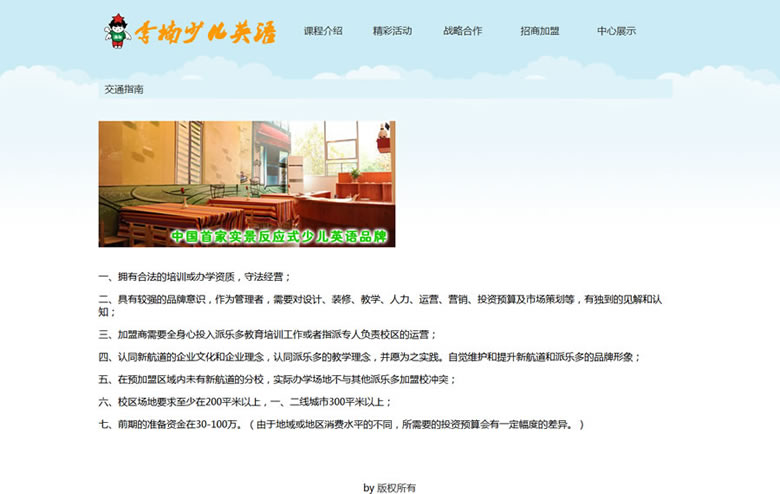Click the 交通指南 section heading

tap(124, 89)
